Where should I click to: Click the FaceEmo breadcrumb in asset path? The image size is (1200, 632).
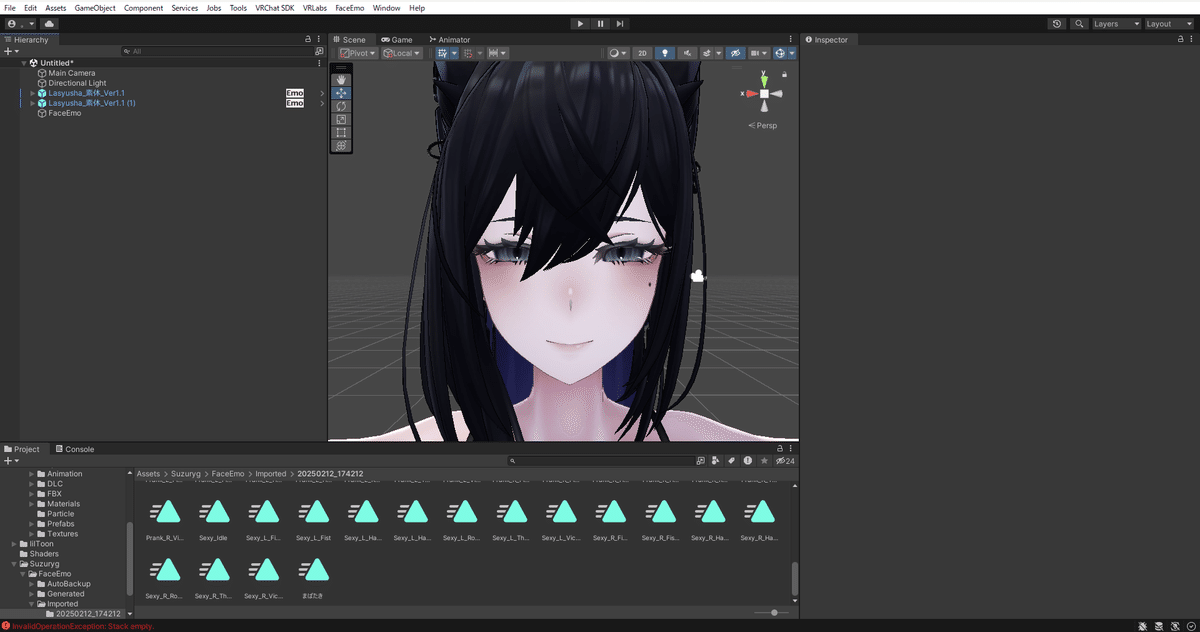(x=228, y=474)
